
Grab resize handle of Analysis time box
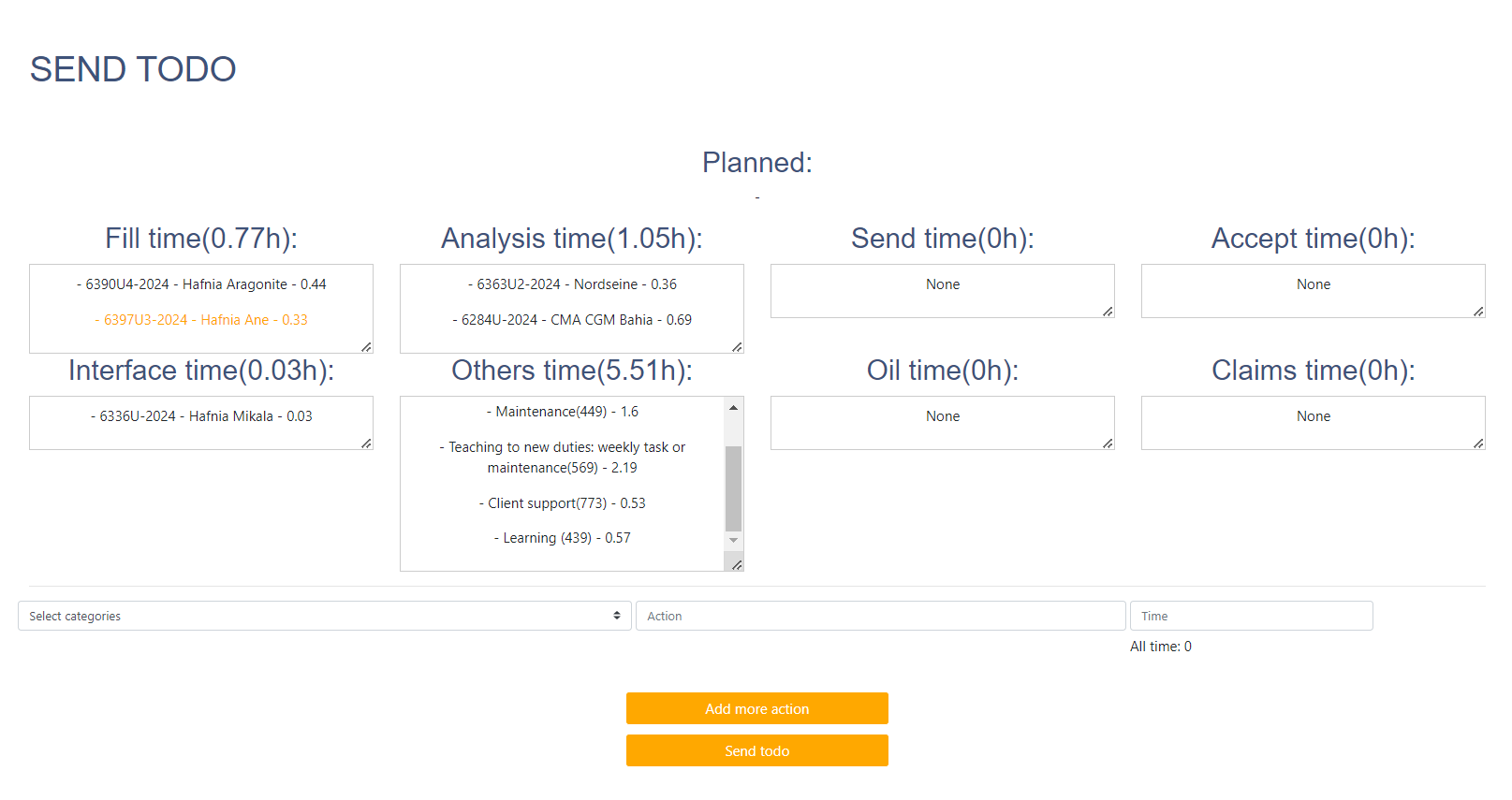pos(737,347)
